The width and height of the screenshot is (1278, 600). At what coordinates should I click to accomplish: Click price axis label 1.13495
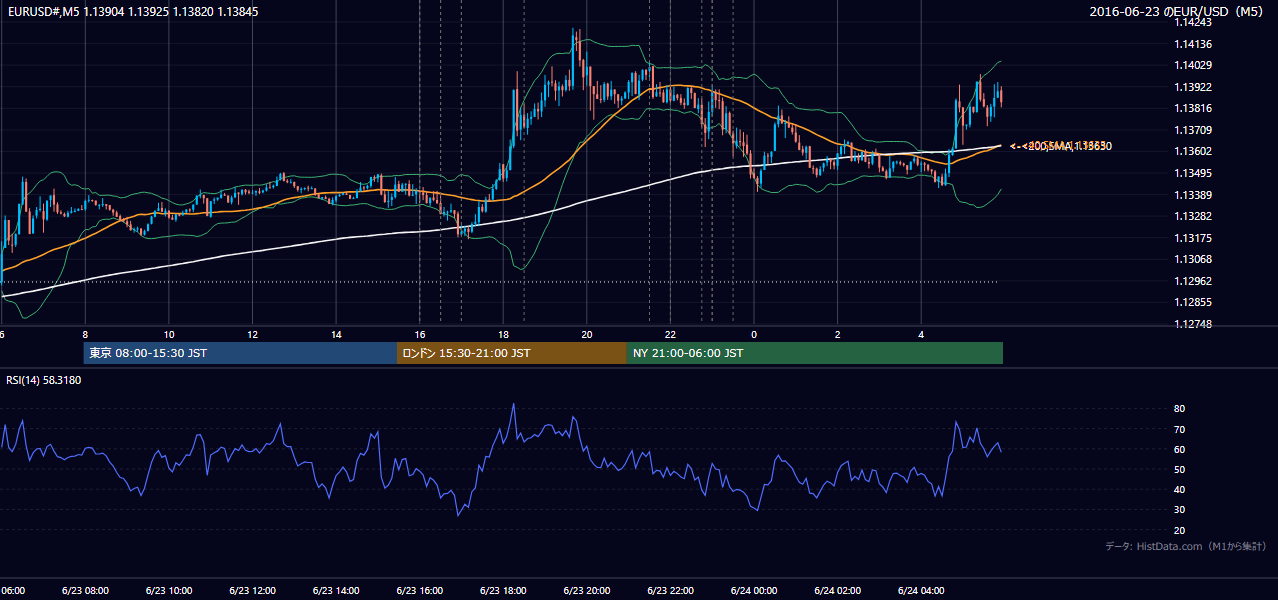(x=1194, y=173)
